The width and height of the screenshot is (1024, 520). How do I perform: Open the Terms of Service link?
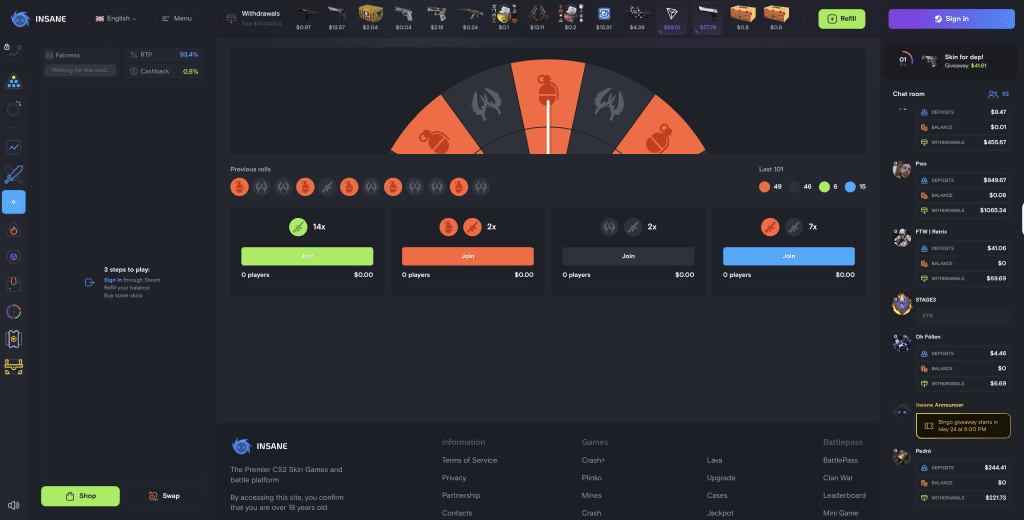pos(469,460)
